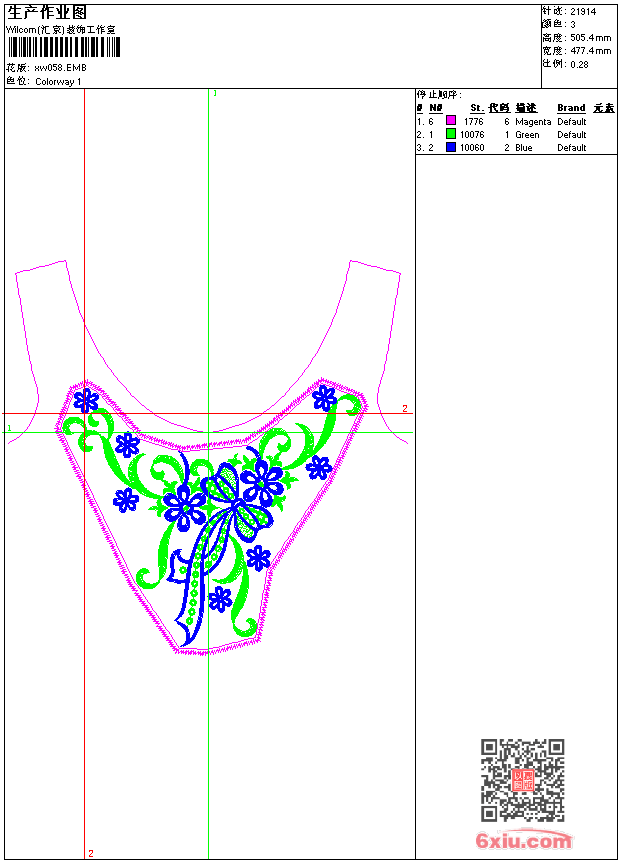Screen dimensions: 620x860
Task: Click the Magenta color swatch
Action: [x=451, y=121]
